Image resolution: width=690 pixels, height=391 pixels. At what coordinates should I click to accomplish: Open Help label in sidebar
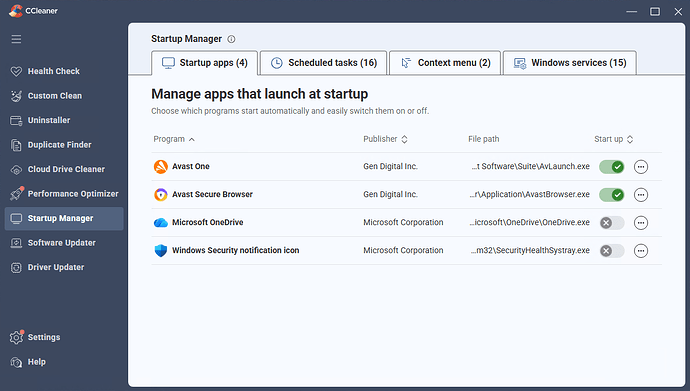pyautogui.click(x=37, y=362)
